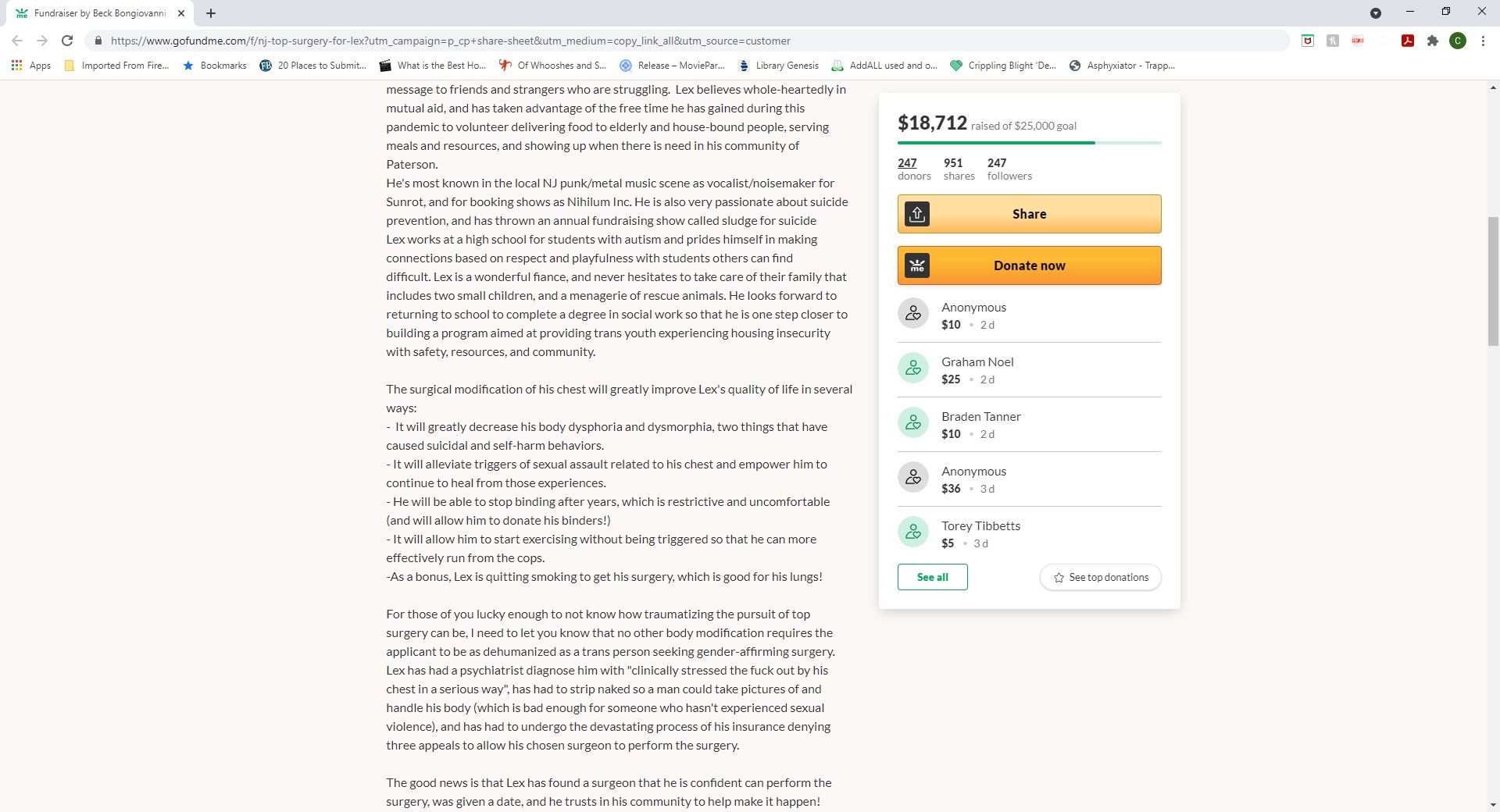The height and width of the screenshot is (812, 1500).
Task: Click the McAfee extension icon
Action: click(x=1308, y=41)
